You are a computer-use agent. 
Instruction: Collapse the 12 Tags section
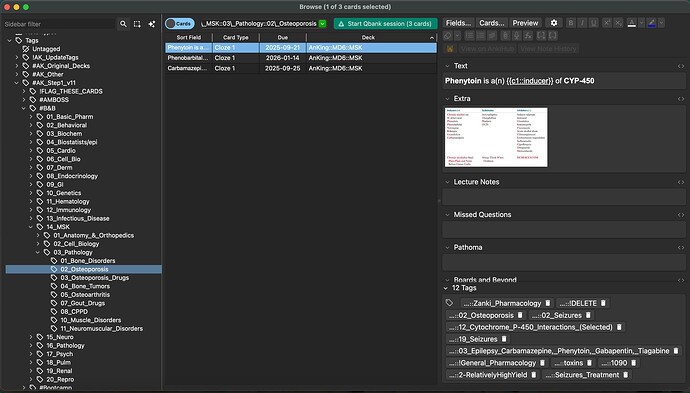pyautogui.click(x=446, y=288)
